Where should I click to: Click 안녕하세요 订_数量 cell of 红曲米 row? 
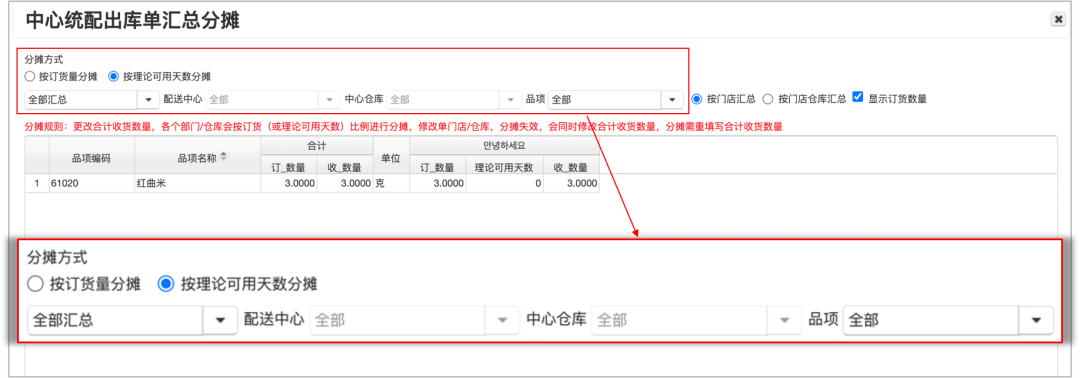pos(437,183)
